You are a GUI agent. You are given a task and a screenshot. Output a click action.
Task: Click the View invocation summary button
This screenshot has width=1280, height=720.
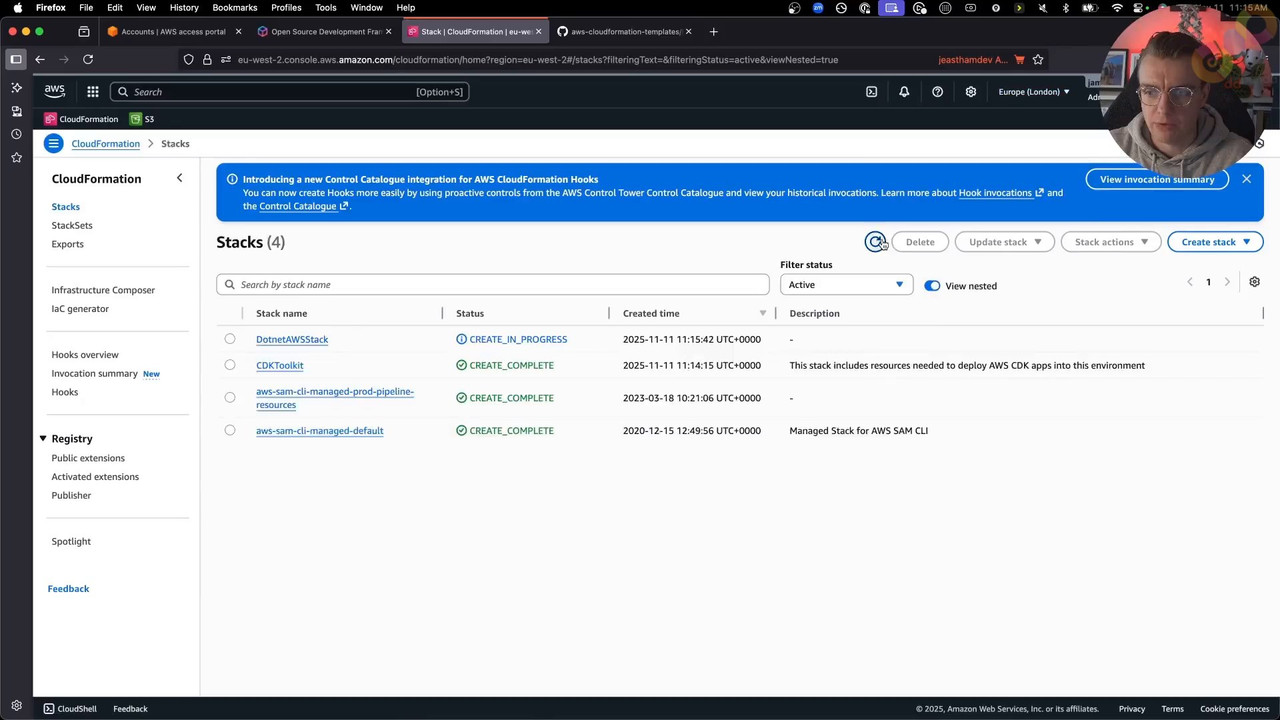tap(1157, 180)
